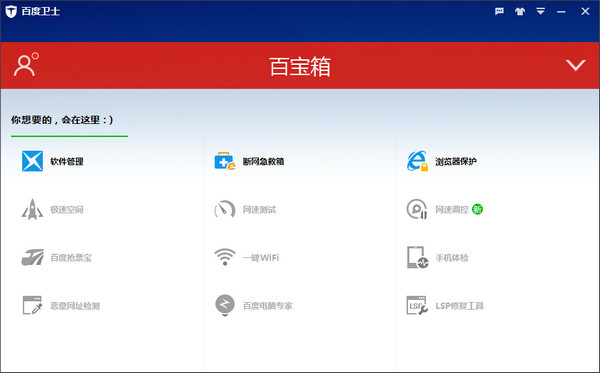This screenshot has height=373, width=600.
Task: Collapse the 百宝箱 panel with the chevron
Action: pos(576,65)
